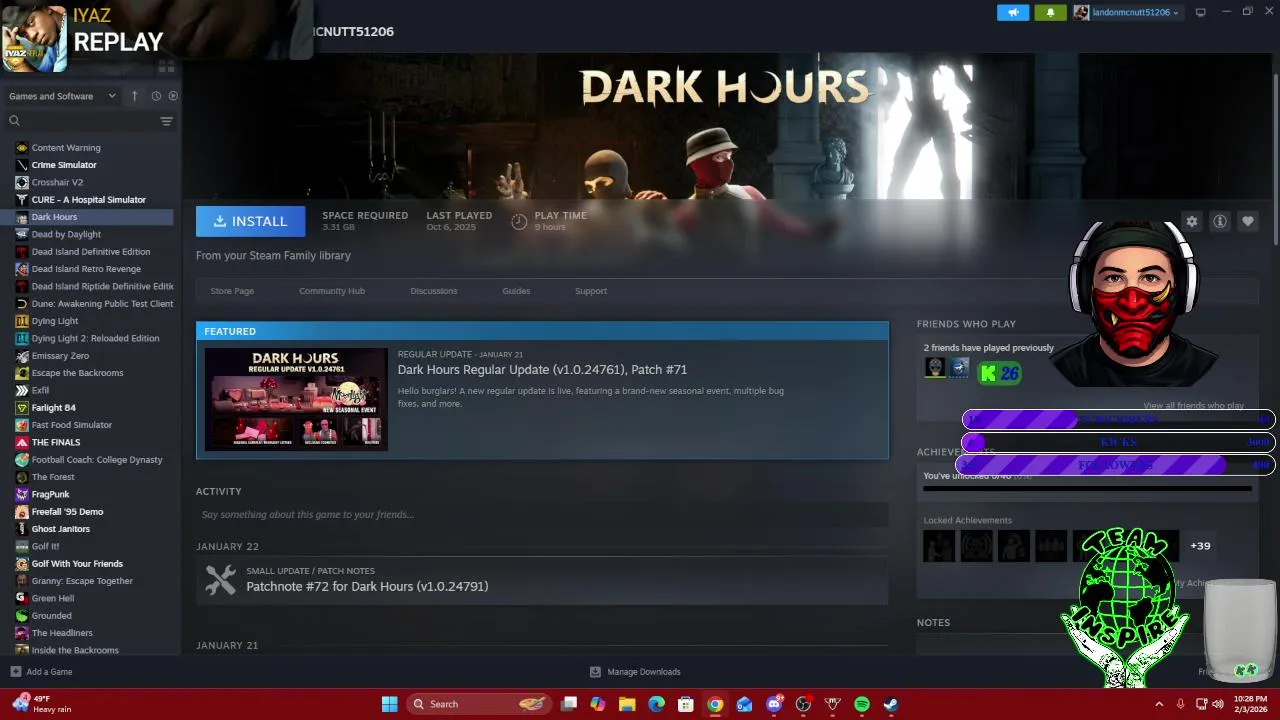Open Spotify from the taskbar
This screenshot has height=720, width=1280.
tap(862, 704)
